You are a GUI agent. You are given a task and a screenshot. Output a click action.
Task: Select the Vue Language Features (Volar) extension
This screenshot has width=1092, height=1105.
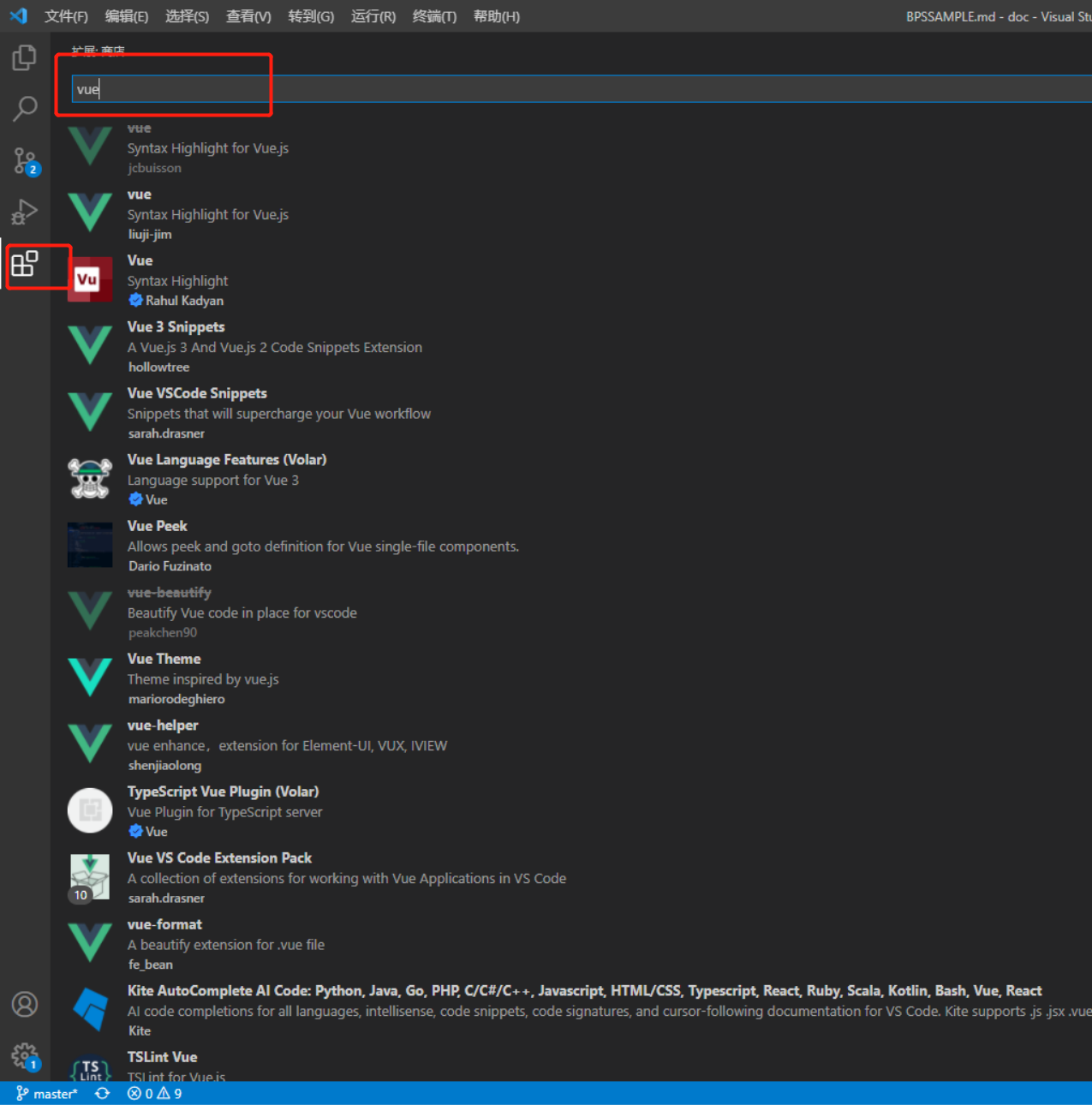tap(227, 459)
